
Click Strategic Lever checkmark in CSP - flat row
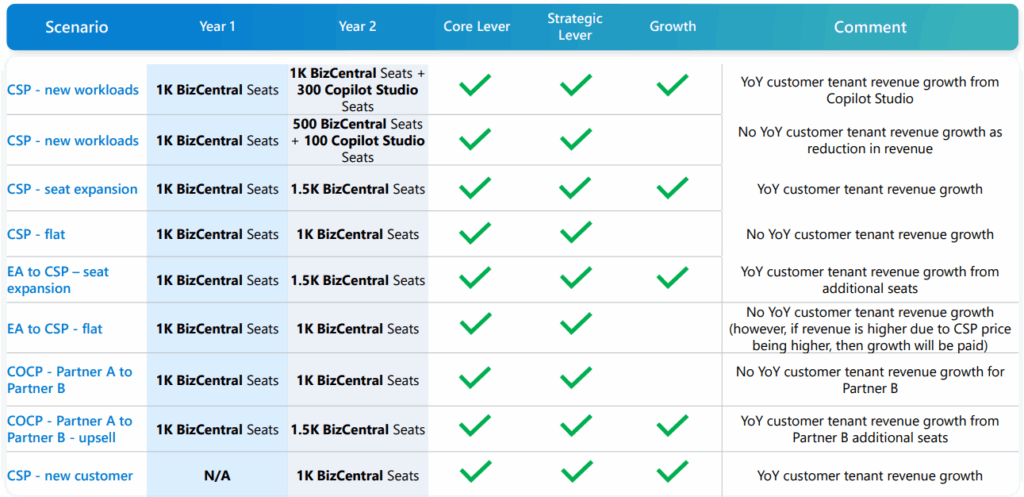point(576,234)
